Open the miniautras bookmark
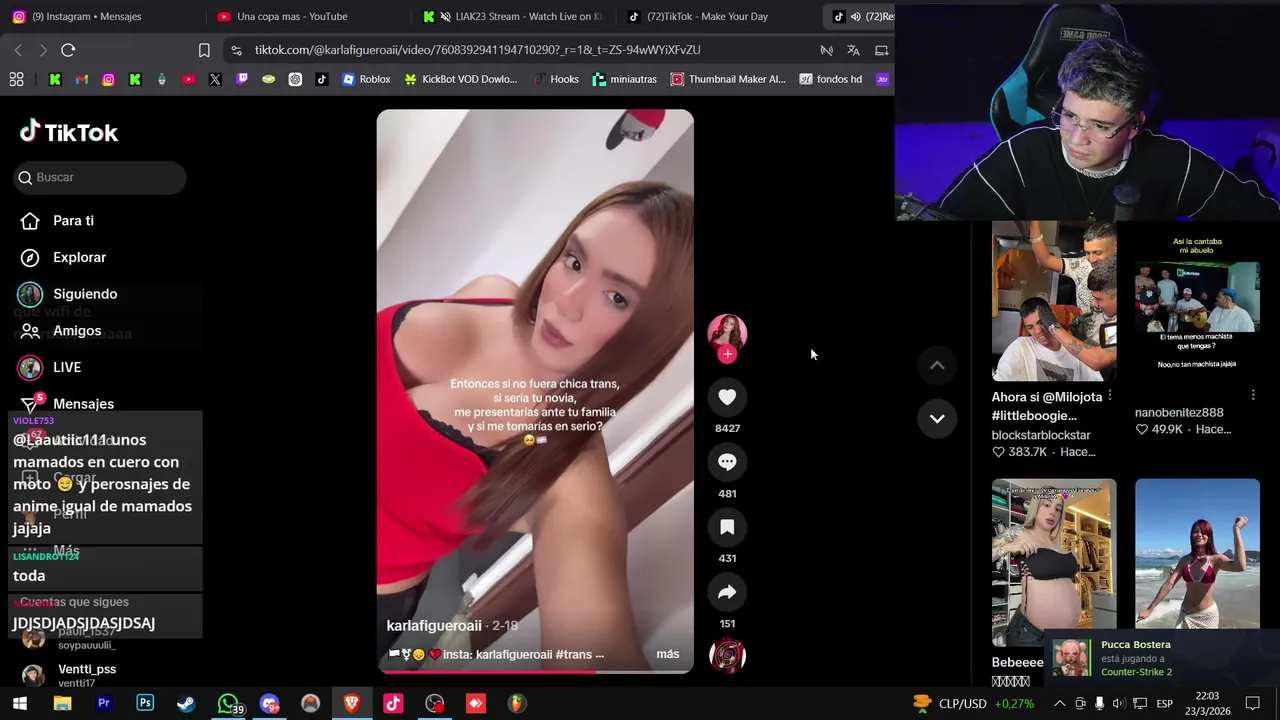The height and width of the screenshot is (720, 1280). [626, 79]
